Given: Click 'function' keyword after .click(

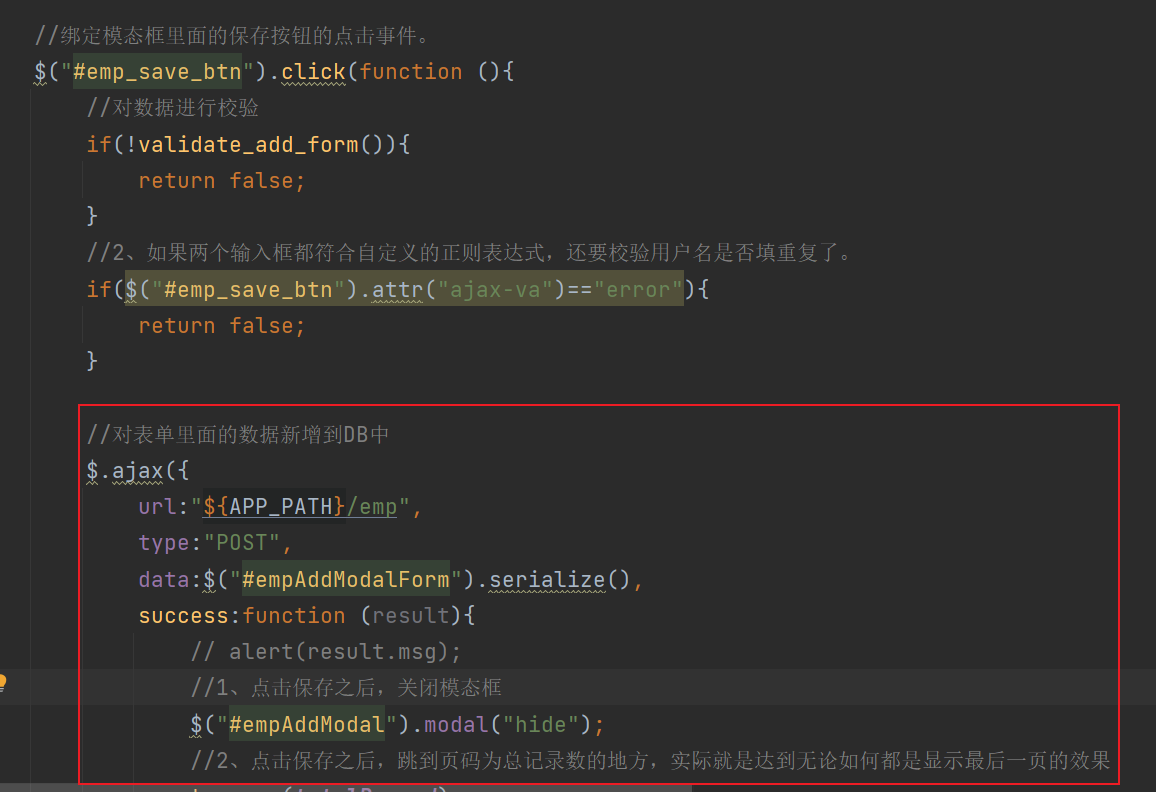Looking at the screenshot, I should (411, 72).
